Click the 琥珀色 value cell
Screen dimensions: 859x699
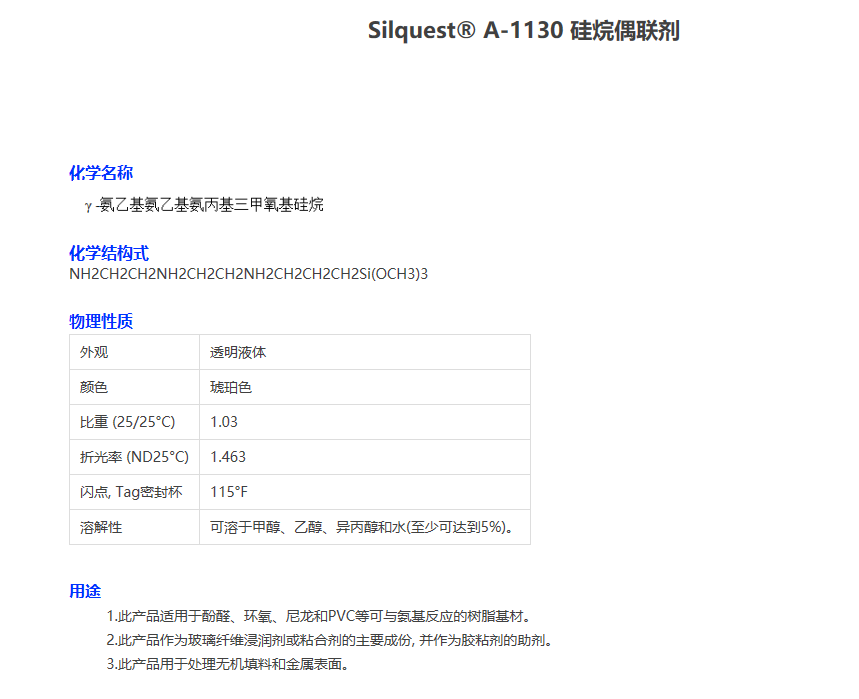231,387
